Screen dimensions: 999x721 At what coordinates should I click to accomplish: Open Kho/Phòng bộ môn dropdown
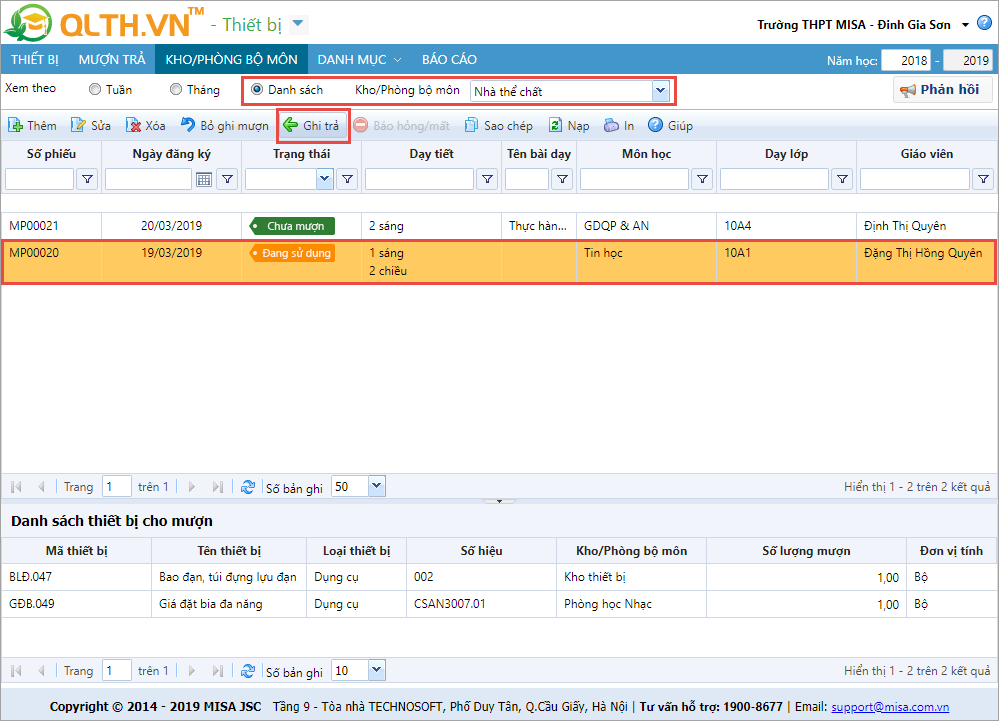click(660, 90)
